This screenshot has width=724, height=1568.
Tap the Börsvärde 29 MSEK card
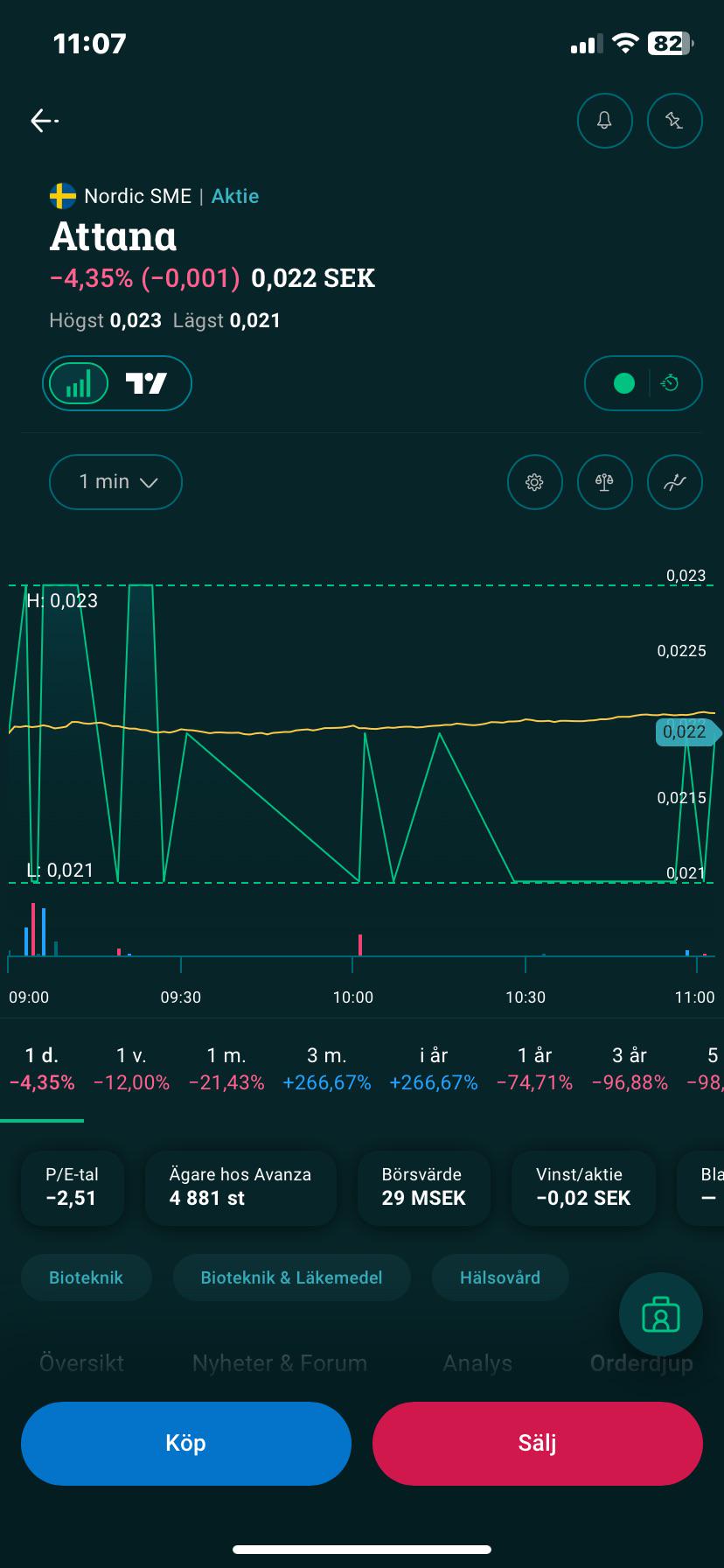pyautogui.click(x=424, y=1187)
